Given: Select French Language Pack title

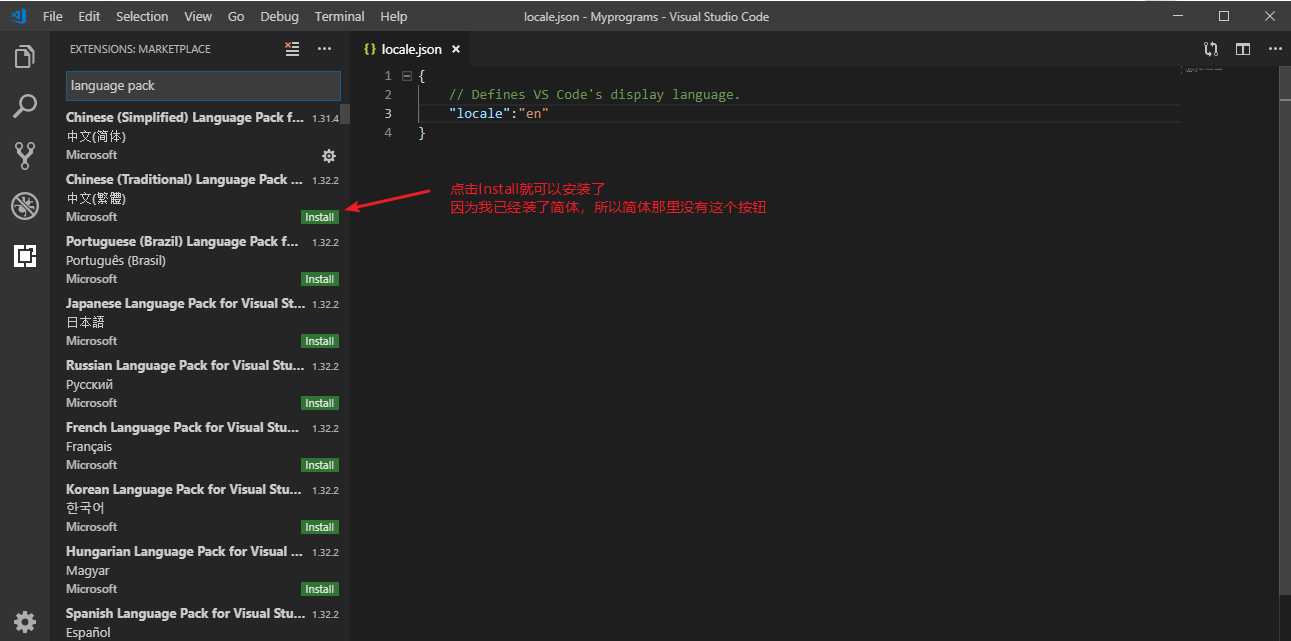Looking at the screenshot, I should pos(183,427).
